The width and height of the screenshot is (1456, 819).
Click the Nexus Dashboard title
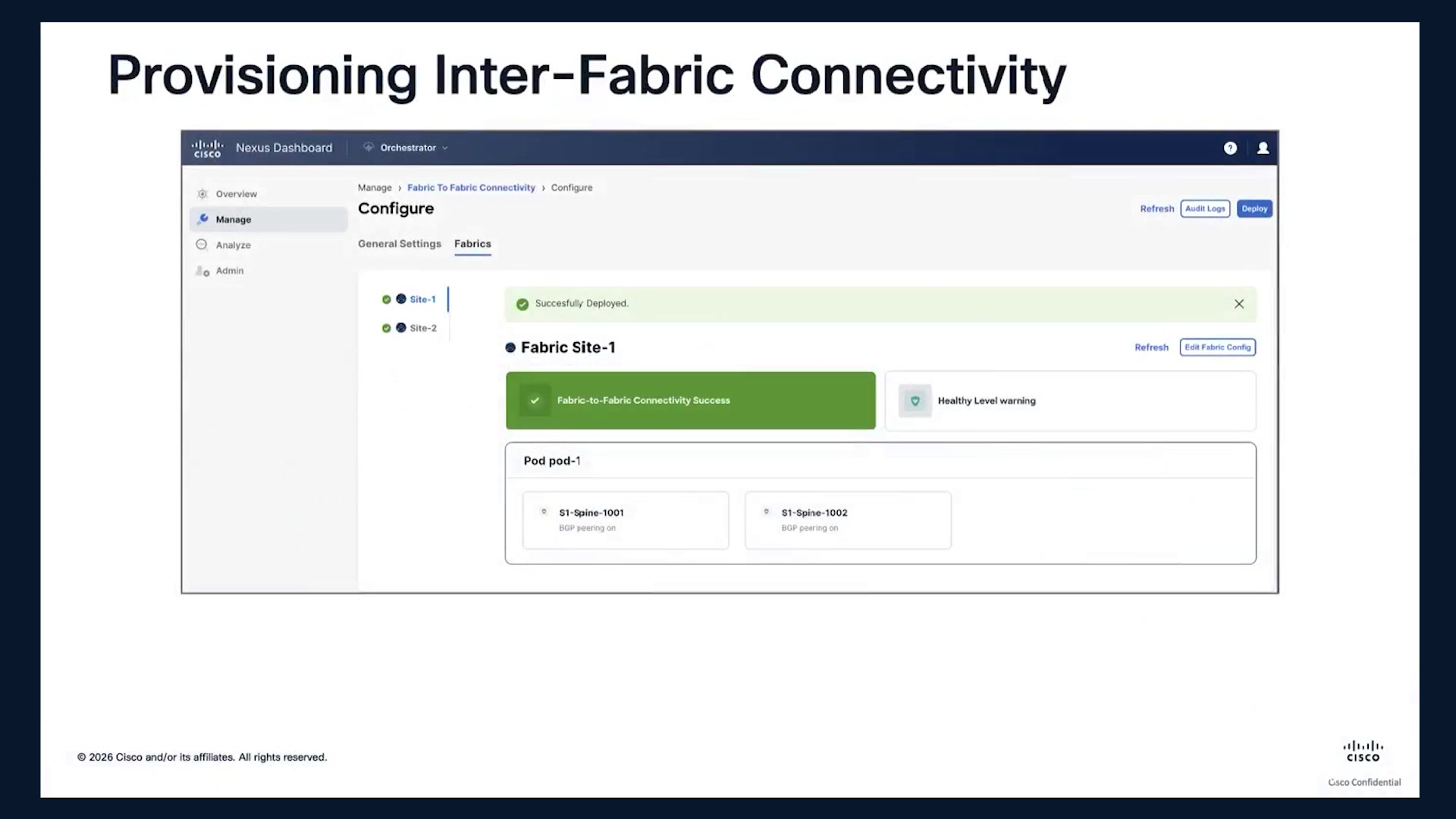click(284, 148)
